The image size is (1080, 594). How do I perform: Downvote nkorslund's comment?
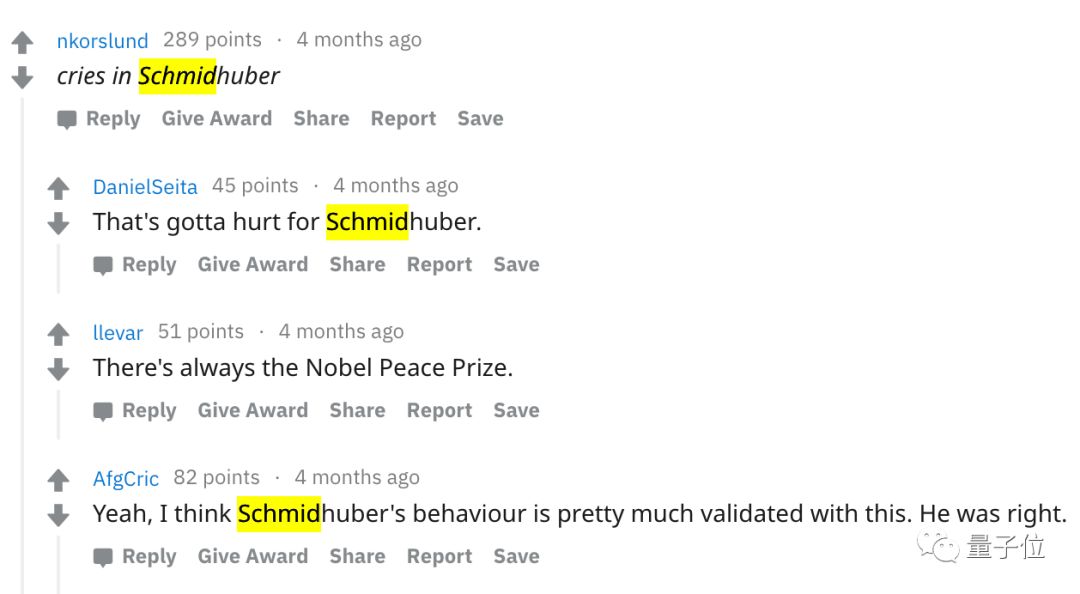pyautogui.click(x=22, y=77)
